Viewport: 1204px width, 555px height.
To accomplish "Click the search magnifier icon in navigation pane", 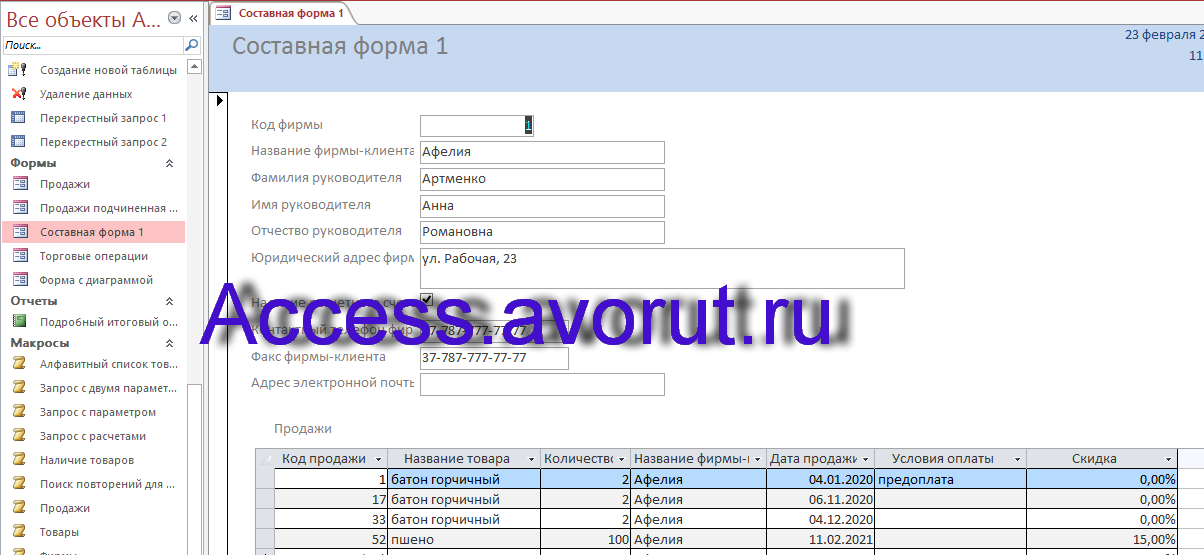I will coord(191,45).
